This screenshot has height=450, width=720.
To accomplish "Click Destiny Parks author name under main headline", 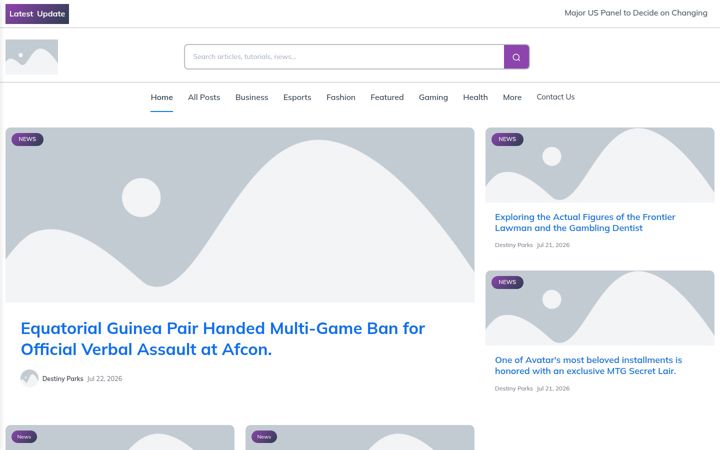I will point(62,379).
